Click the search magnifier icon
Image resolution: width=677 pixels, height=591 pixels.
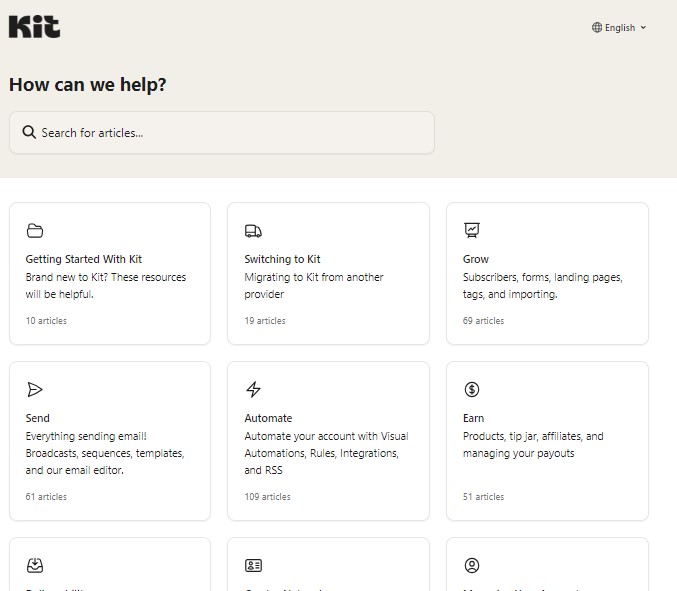(x=29, y=132)
